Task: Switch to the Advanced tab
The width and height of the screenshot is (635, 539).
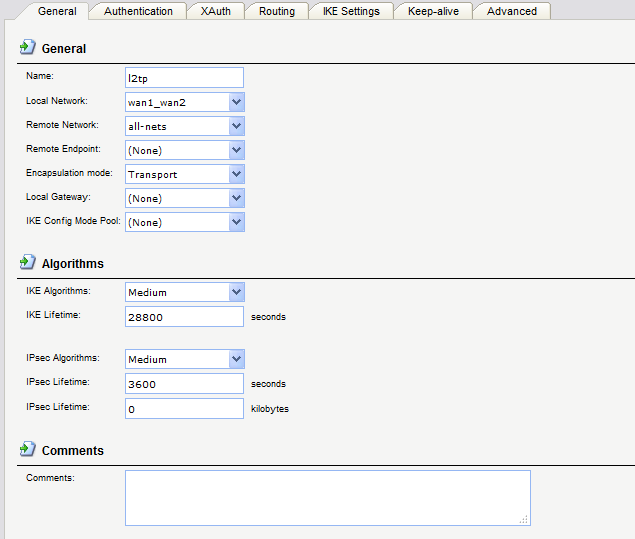Action: 511,11
